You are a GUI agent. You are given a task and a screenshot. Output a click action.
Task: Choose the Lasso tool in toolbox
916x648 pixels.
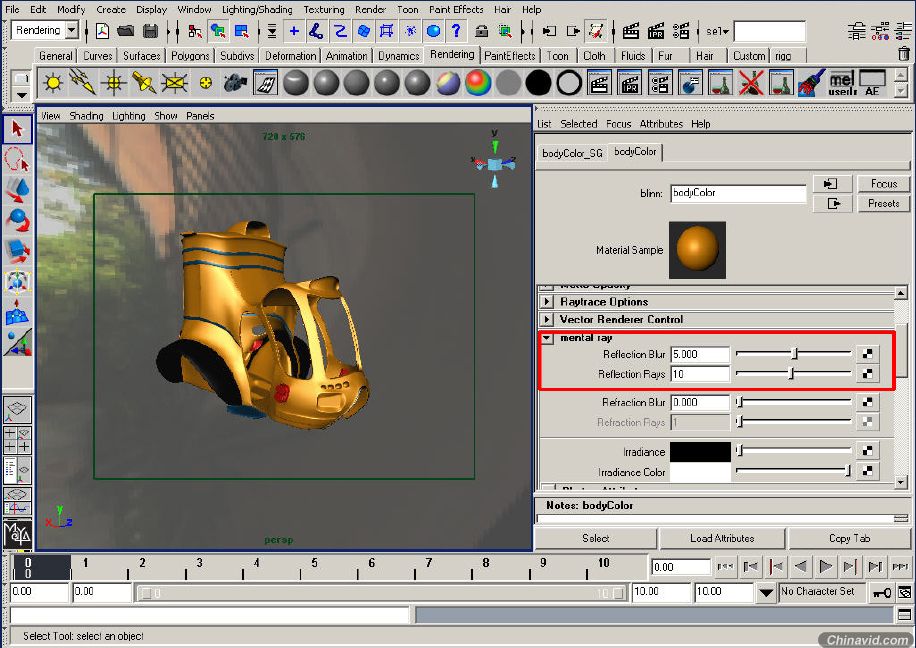[x=17, y=160]
